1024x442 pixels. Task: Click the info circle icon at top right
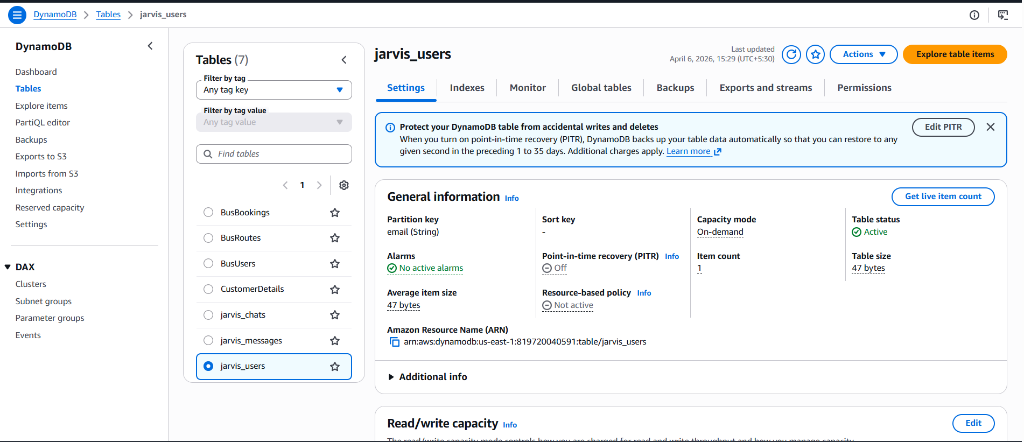[x=974, y=15]
